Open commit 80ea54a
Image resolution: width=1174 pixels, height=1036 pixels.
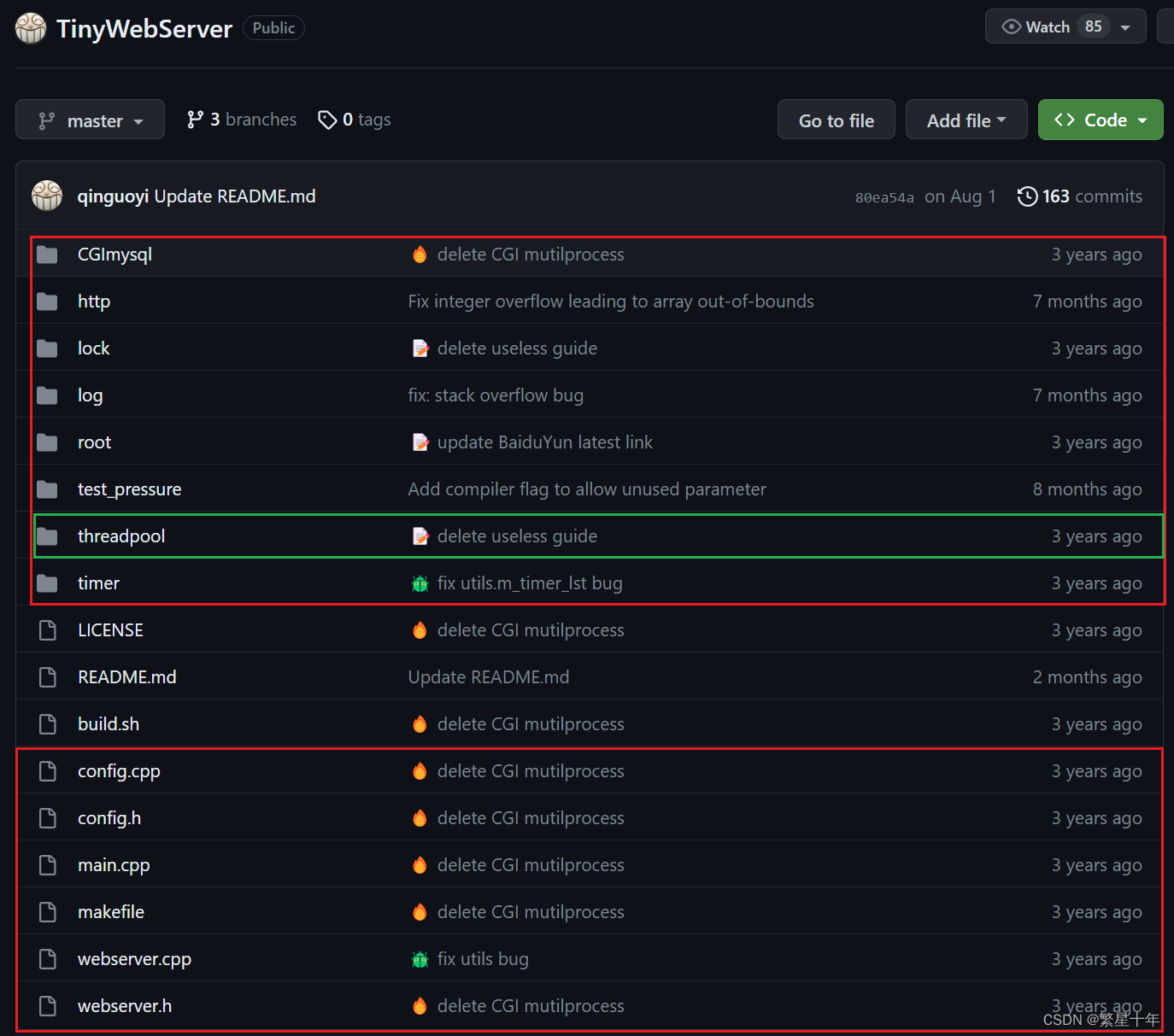tap(884, 196)
